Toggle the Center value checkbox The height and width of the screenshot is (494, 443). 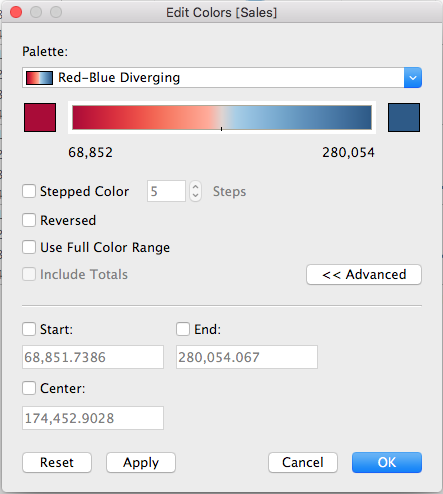(29, 388)
